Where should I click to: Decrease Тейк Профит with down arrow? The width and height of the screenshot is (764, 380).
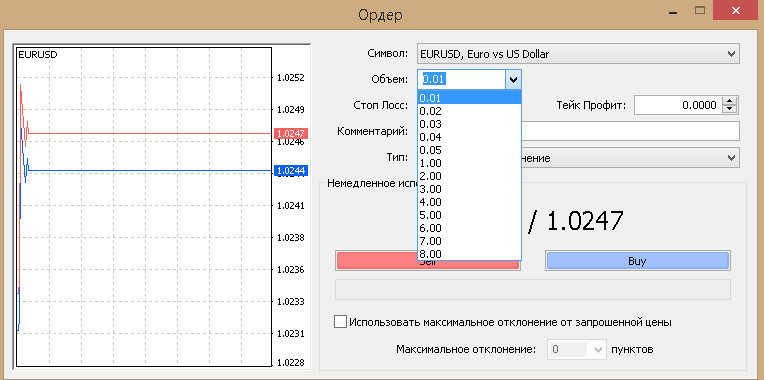coord(729,109)
